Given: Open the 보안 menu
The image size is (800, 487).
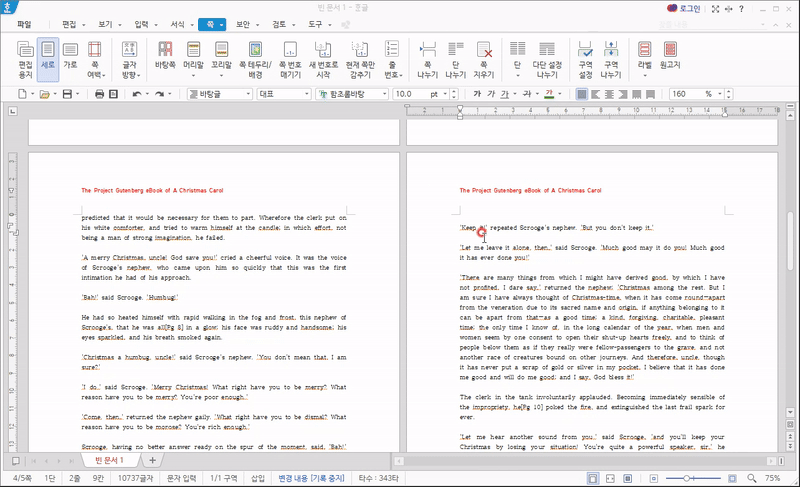Looking at the screenshot, I should (247, 24).
